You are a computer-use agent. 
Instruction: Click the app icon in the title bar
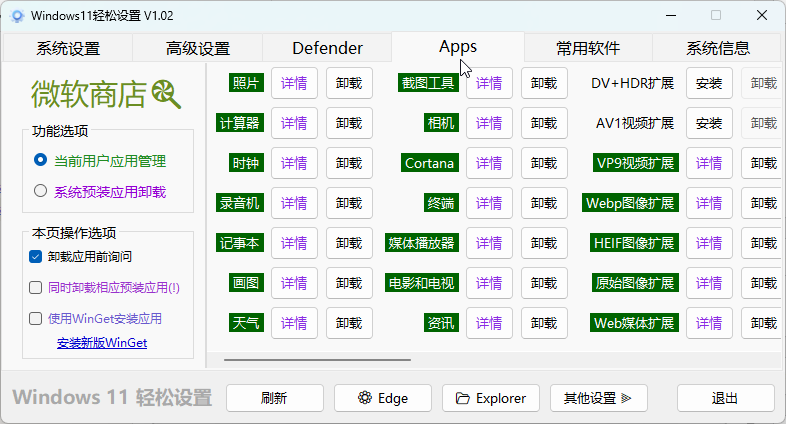click(17, 16)
